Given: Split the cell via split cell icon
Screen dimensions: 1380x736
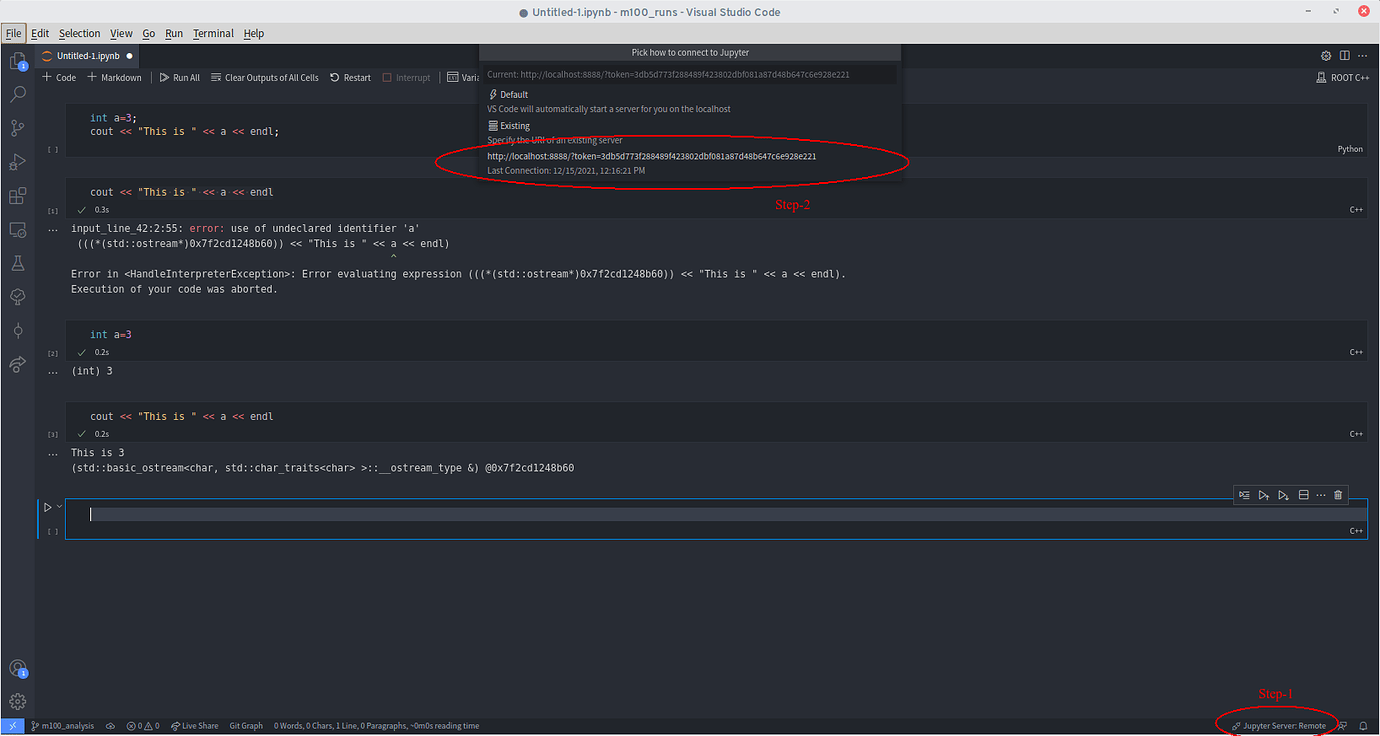Looking at the screenshot, I should pos(1303,494).
